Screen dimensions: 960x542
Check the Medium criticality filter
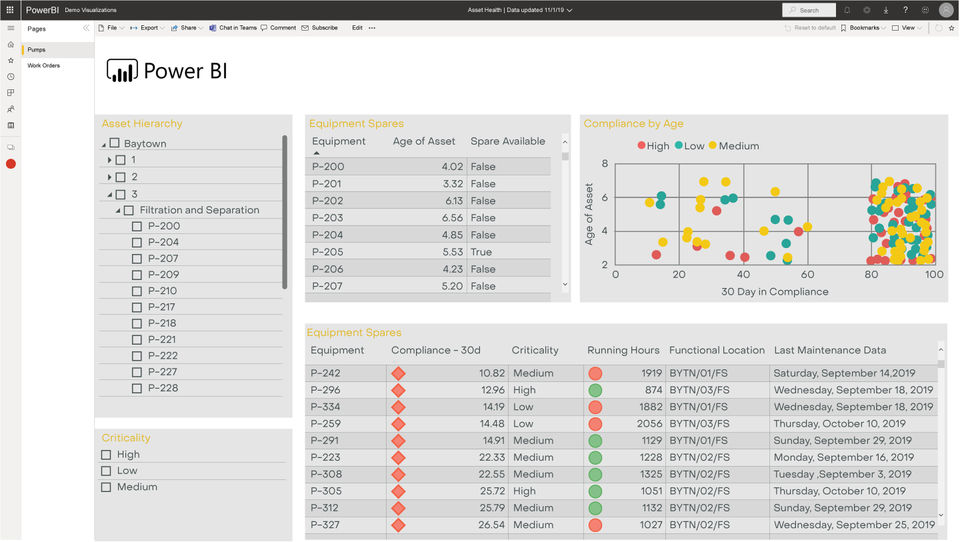(106, 487)
